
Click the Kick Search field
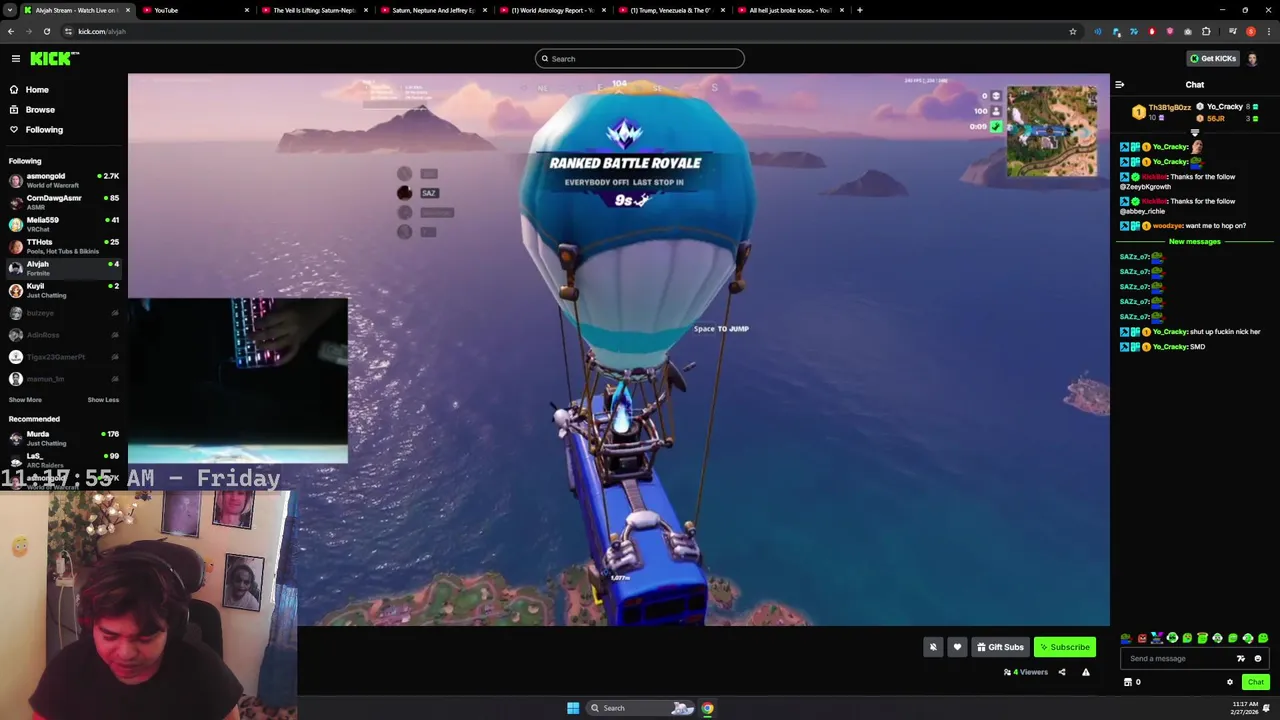639,59
